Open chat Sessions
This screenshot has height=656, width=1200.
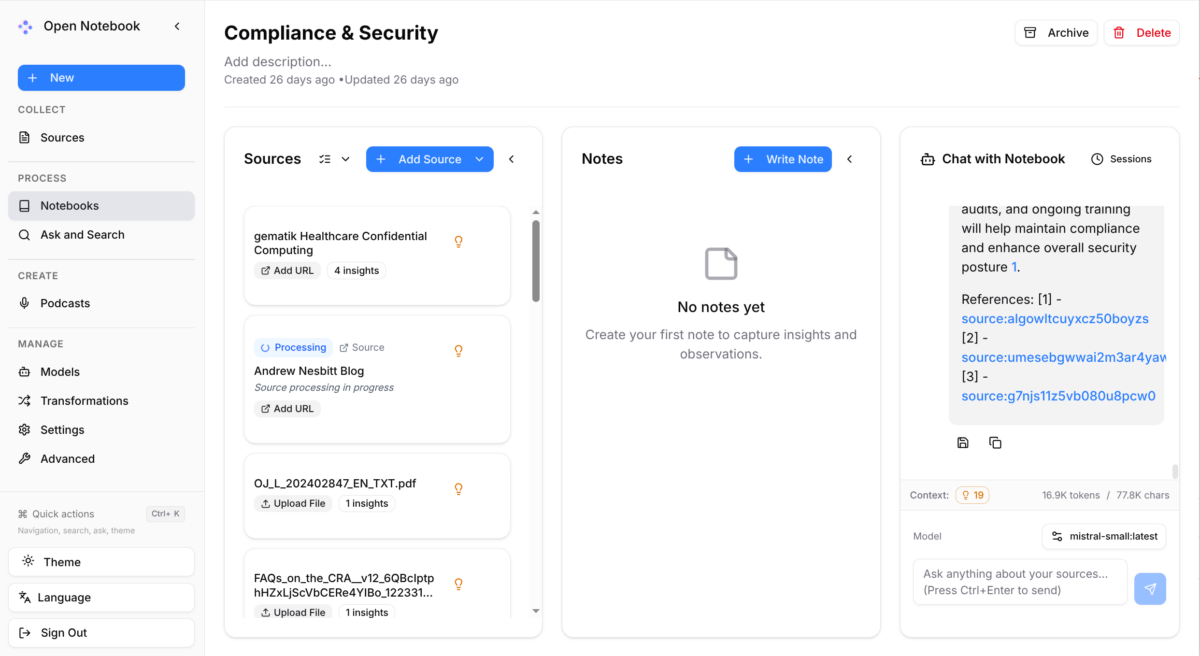pyautogui.click(x=1121, y=159)
